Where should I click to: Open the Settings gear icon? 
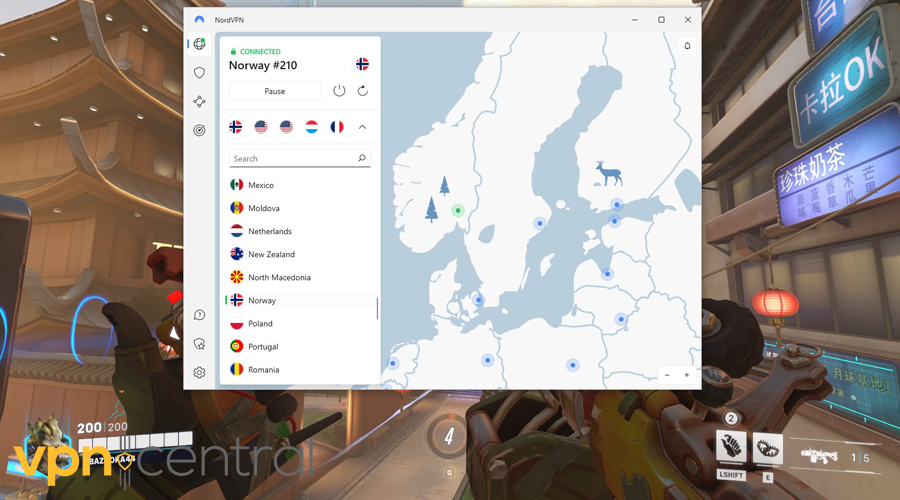point(199,373)
